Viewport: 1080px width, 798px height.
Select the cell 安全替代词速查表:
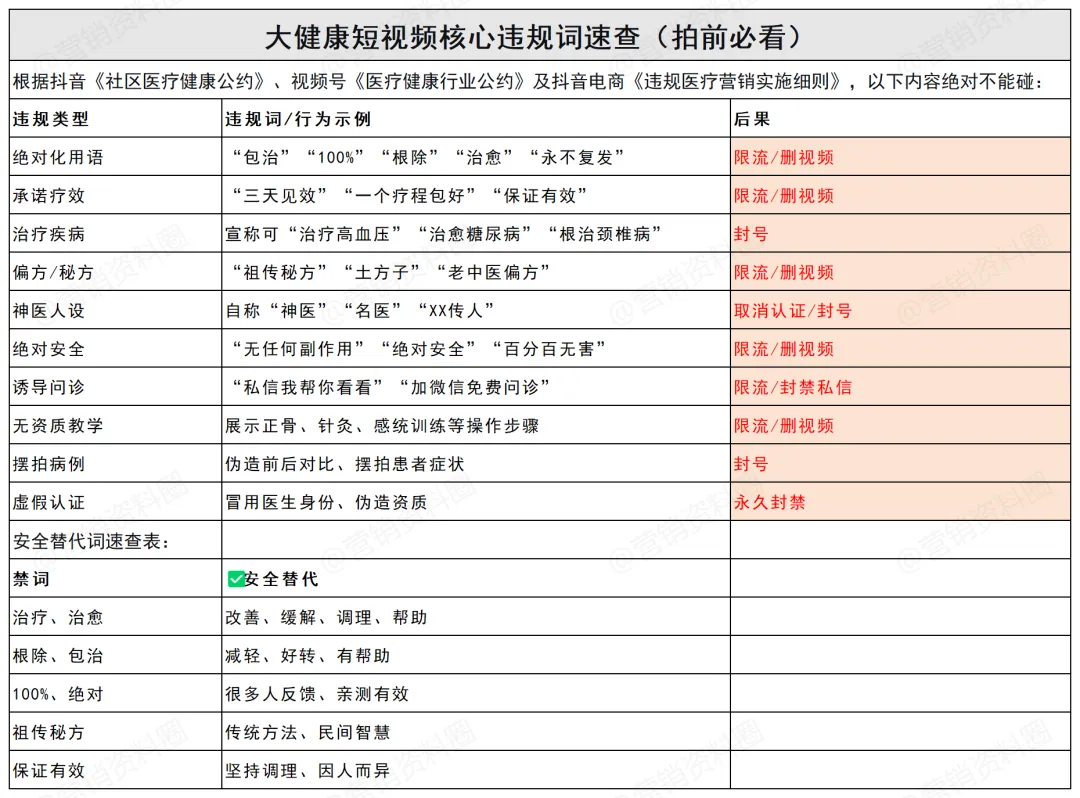116,540
